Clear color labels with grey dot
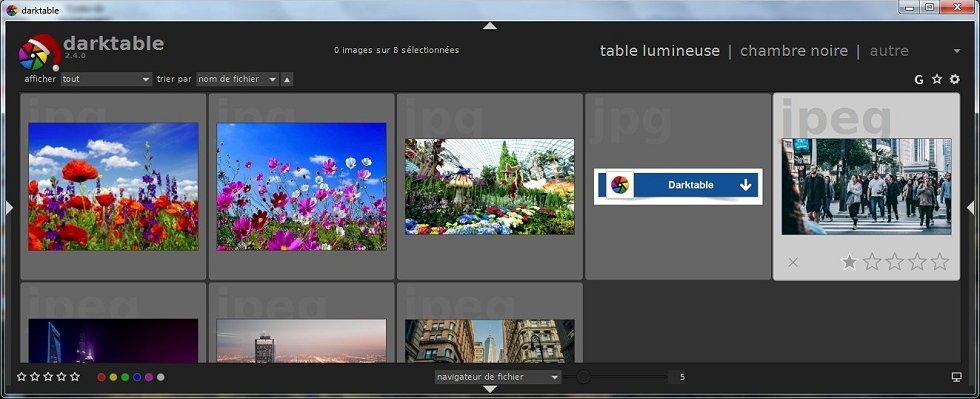The image size is (980, 399). click(x=161, y=377)
